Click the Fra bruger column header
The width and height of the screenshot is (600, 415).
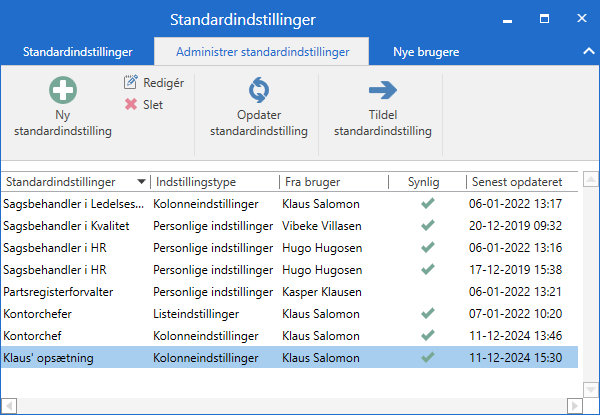[x=312, y=182]
